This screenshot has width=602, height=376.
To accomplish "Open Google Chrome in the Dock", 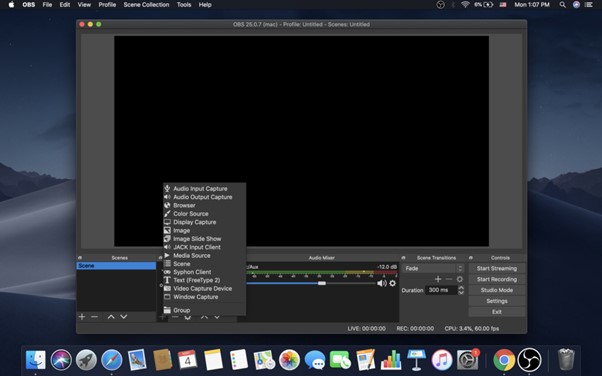I will pyautogui.click(x=504, y=360).
